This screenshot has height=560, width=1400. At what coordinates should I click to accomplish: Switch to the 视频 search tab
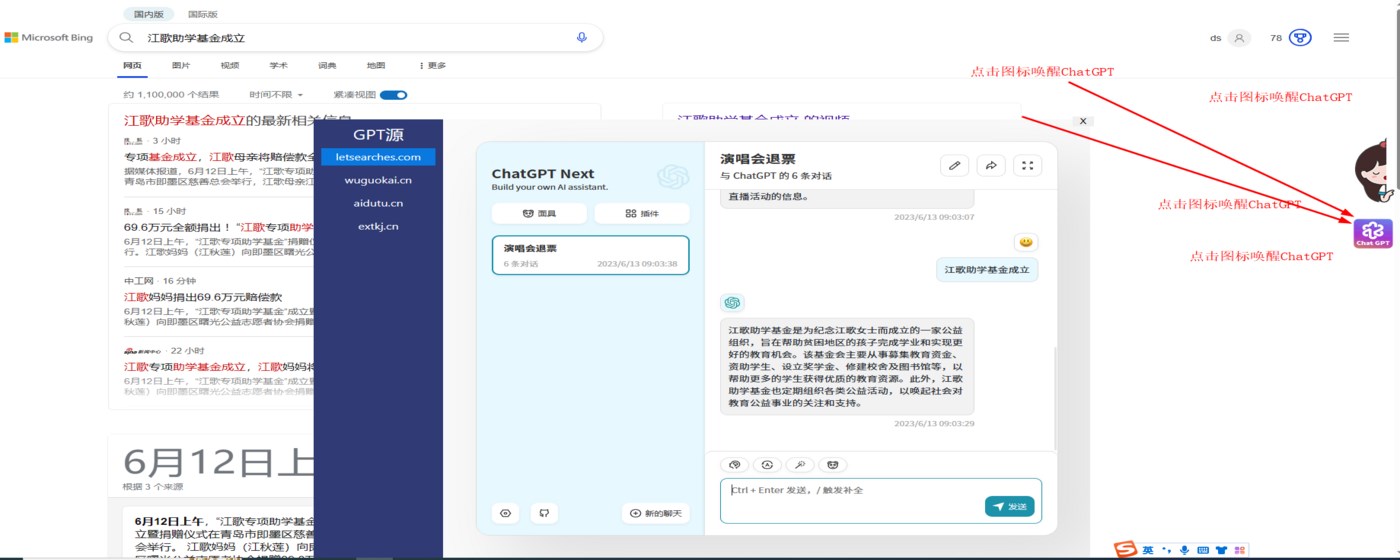[x=230, y=66]
